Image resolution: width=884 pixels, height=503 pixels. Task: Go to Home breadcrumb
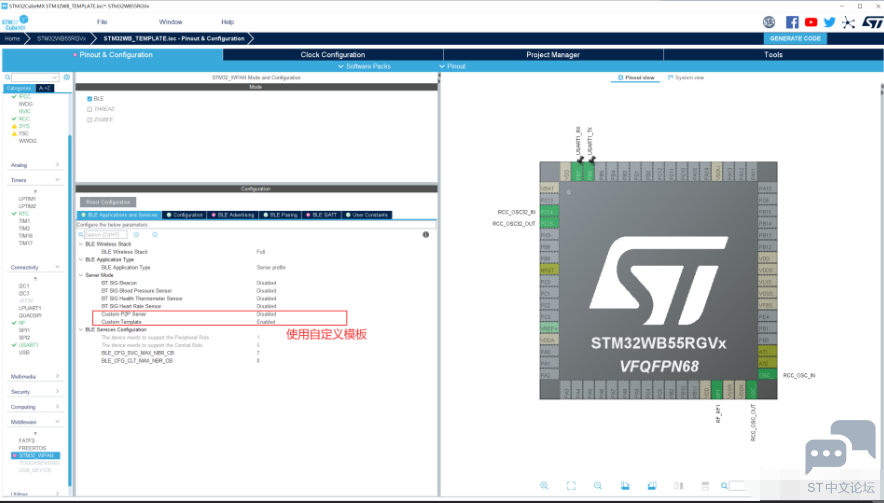(12, 38)
